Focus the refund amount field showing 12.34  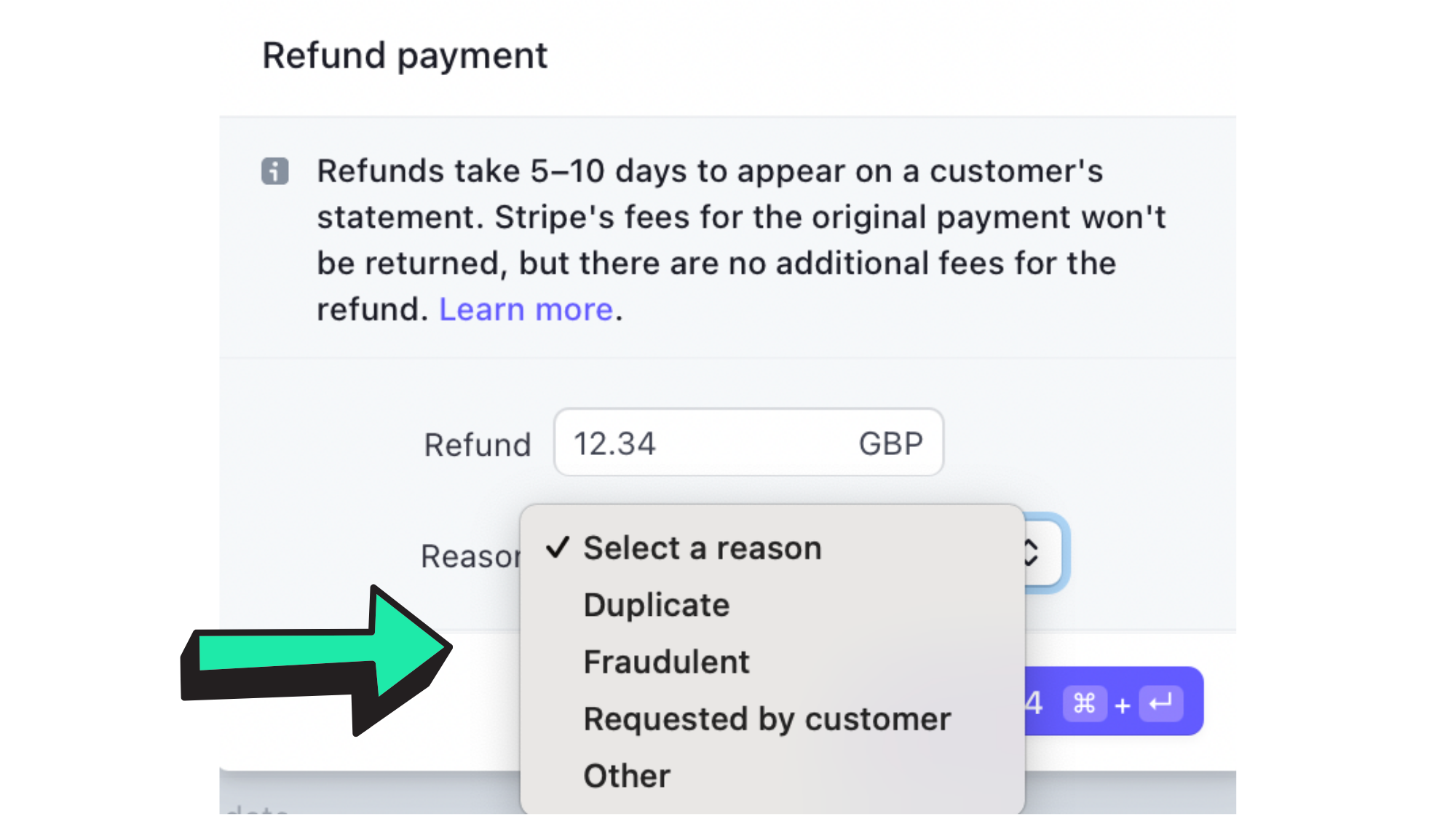699,443
